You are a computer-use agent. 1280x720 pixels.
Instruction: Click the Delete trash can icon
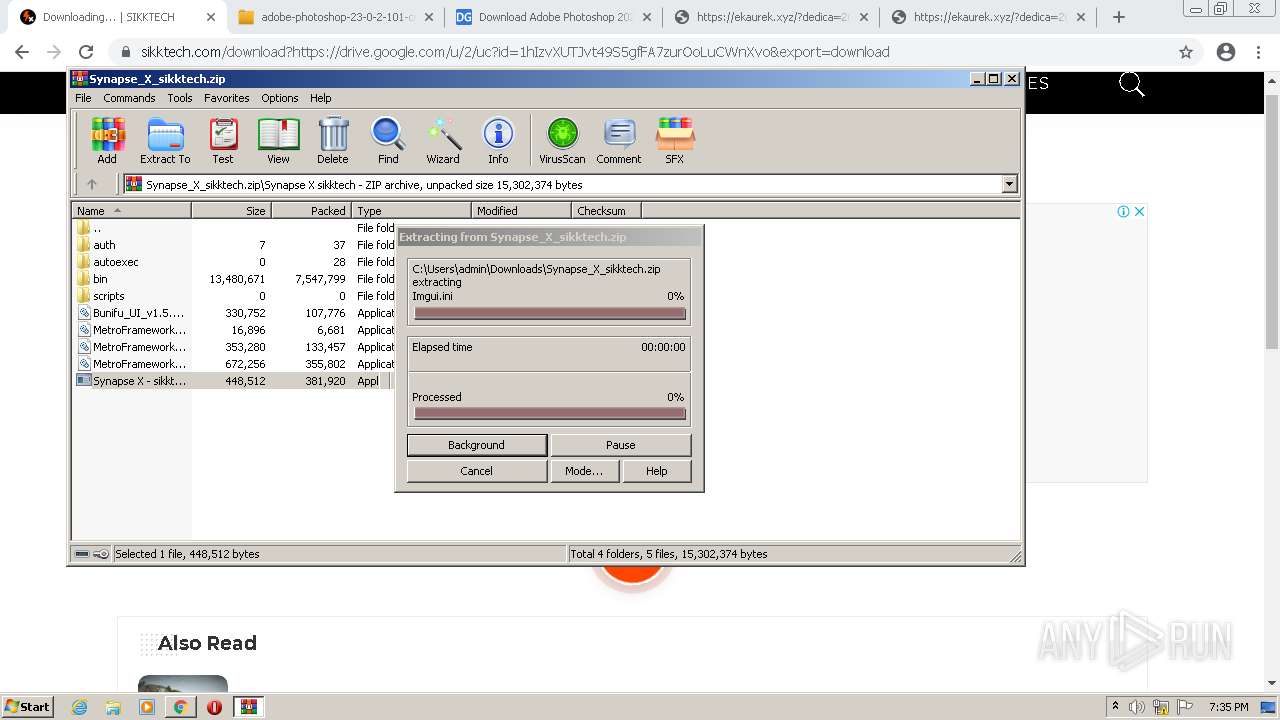[333, 140]
